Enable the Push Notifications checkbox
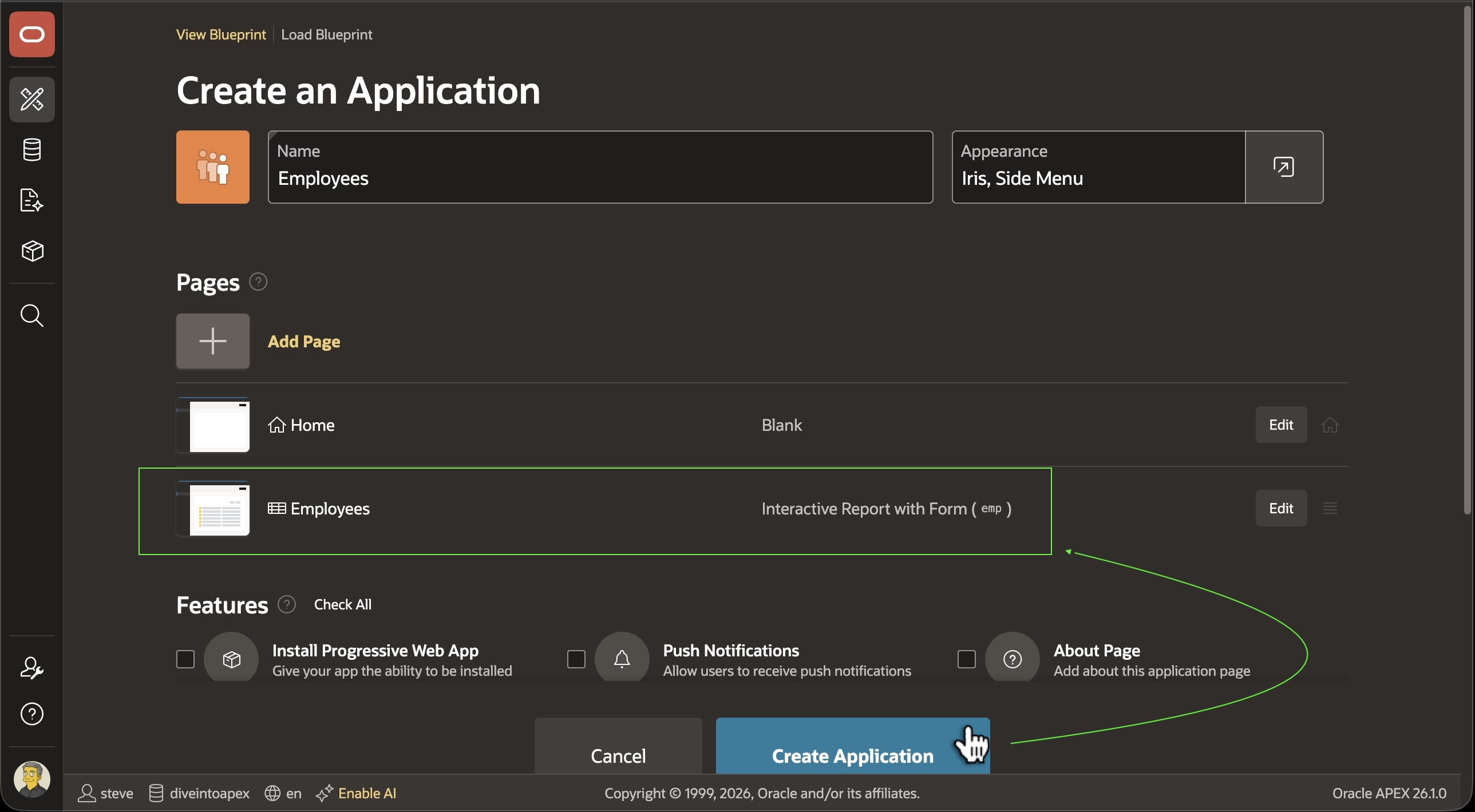The width and height of the screenshot is (1475, 812). pos(576,659)
